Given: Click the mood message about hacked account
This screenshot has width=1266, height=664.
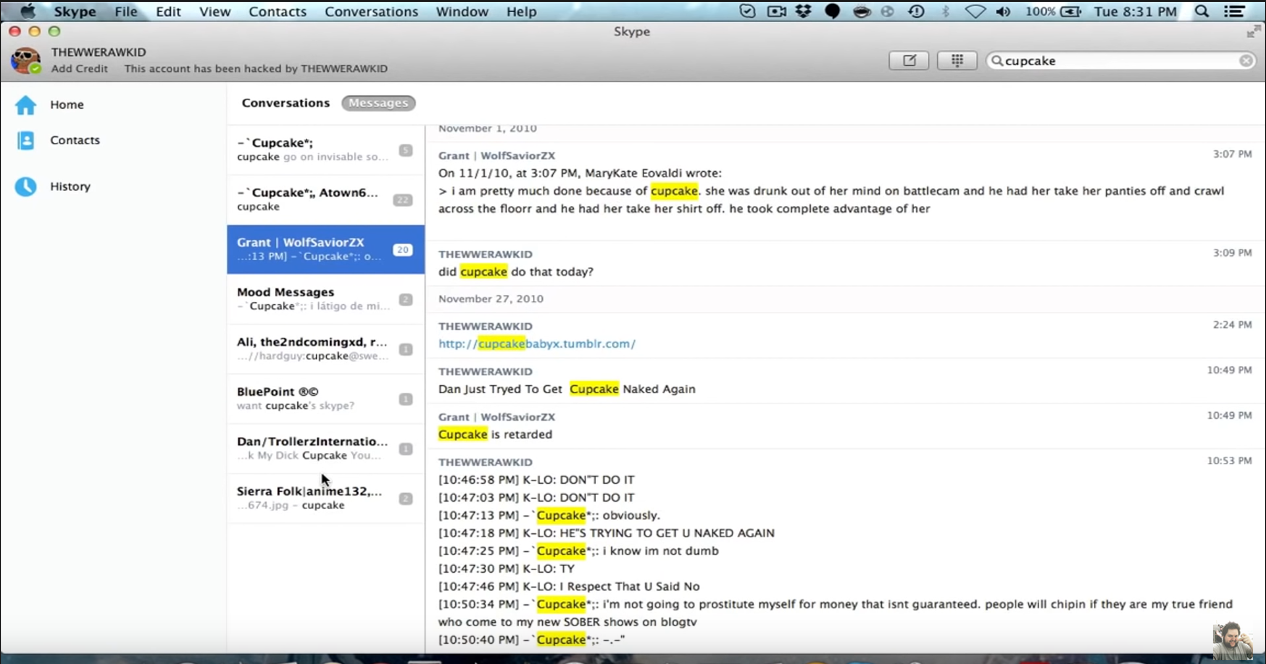Looking at the screenshot, I should tap(256, 69).
